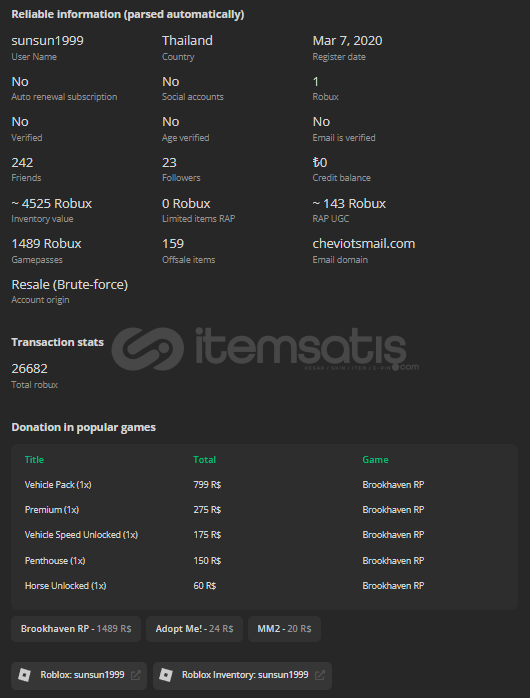530x698 pixels.
Task: Click the external link icon on the Roblox profile button
Action: (136, 675)
